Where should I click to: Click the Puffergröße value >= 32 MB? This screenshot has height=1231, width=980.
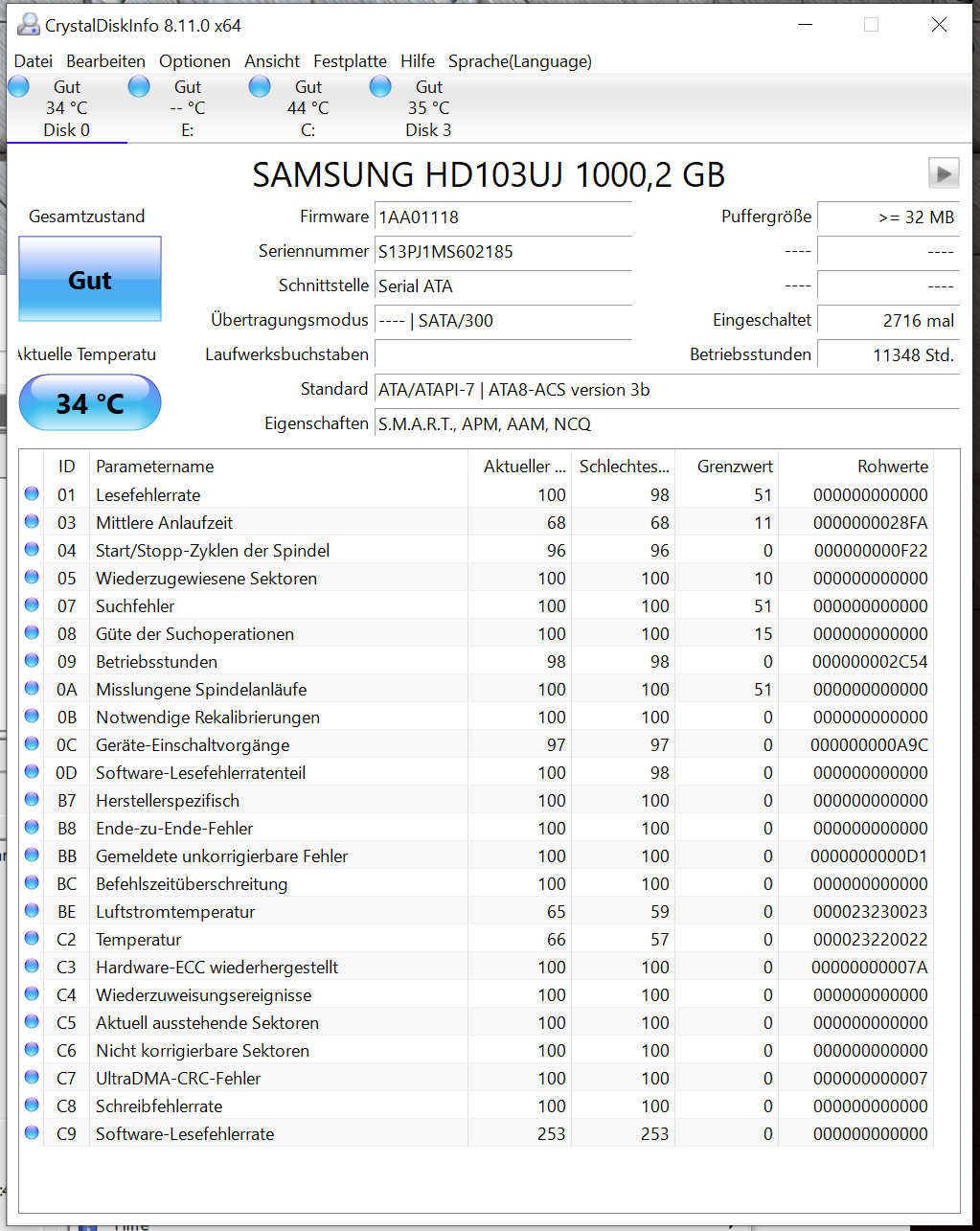[x=888, y=217]
